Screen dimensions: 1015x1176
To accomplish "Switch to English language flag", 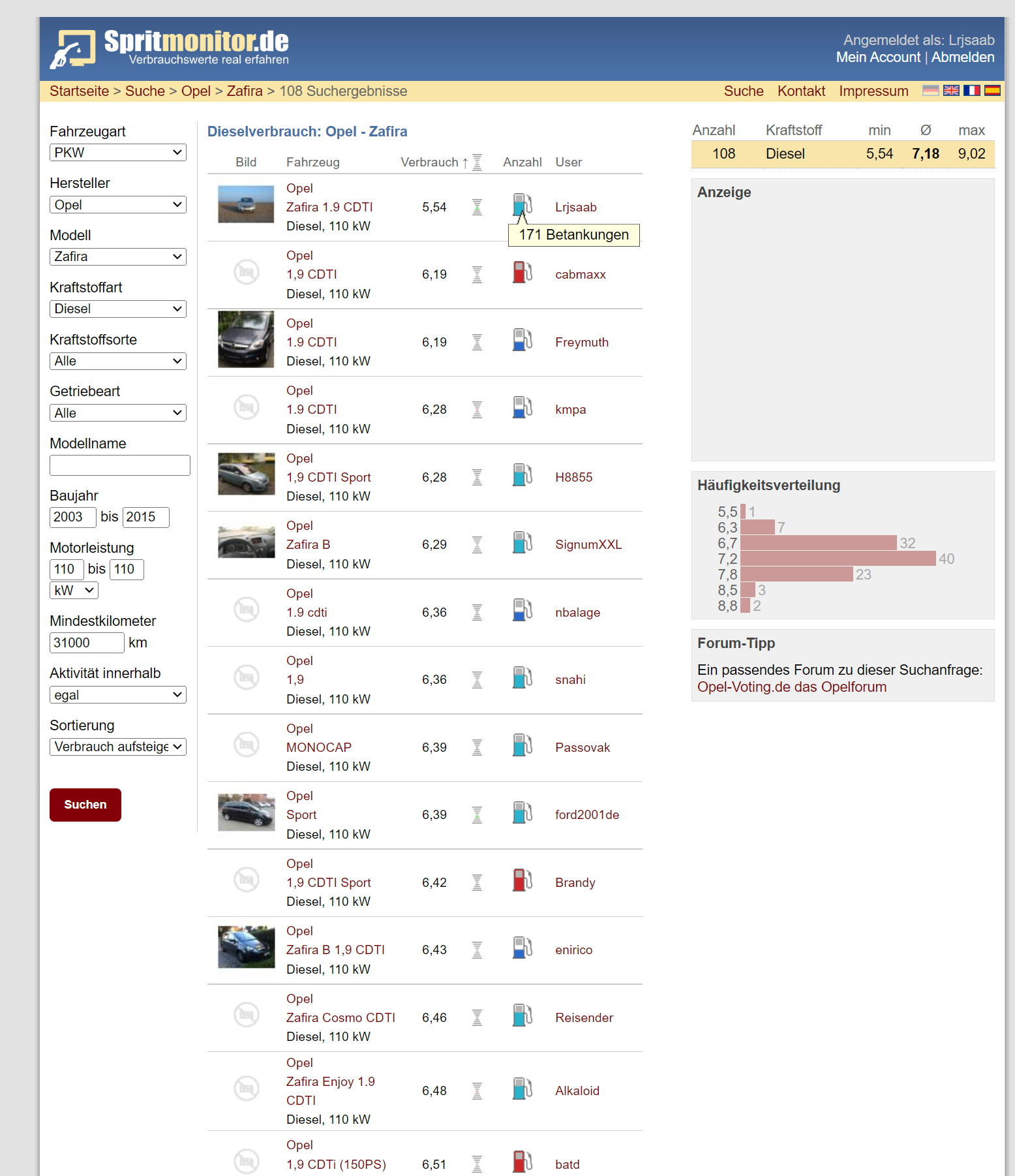I will tap(951, 91).
